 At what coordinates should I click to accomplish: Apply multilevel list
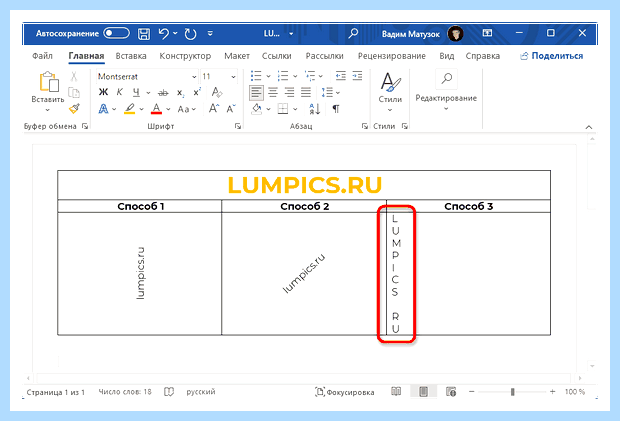[310, 76]
